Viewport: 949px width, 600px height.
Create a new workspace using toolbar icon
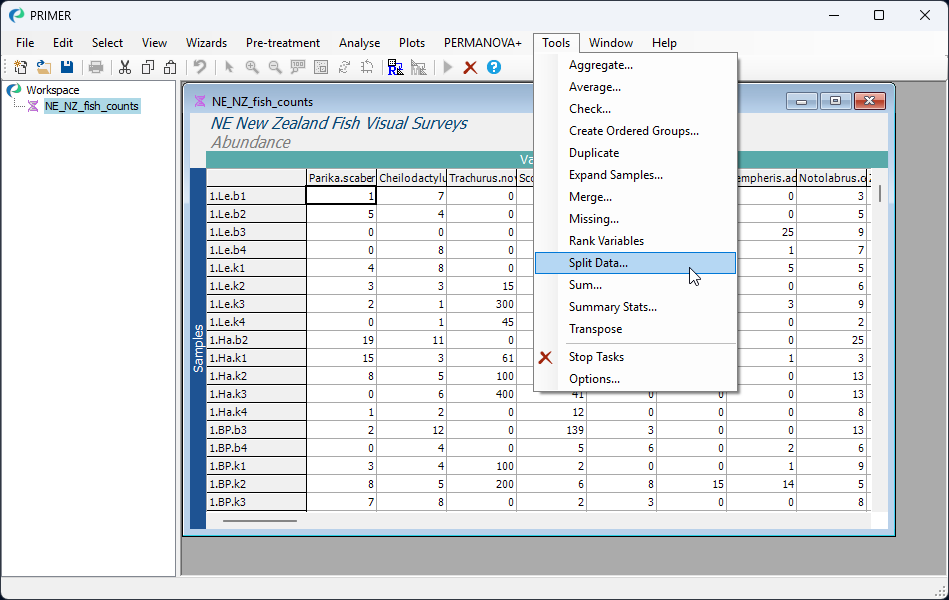point(20,67)
